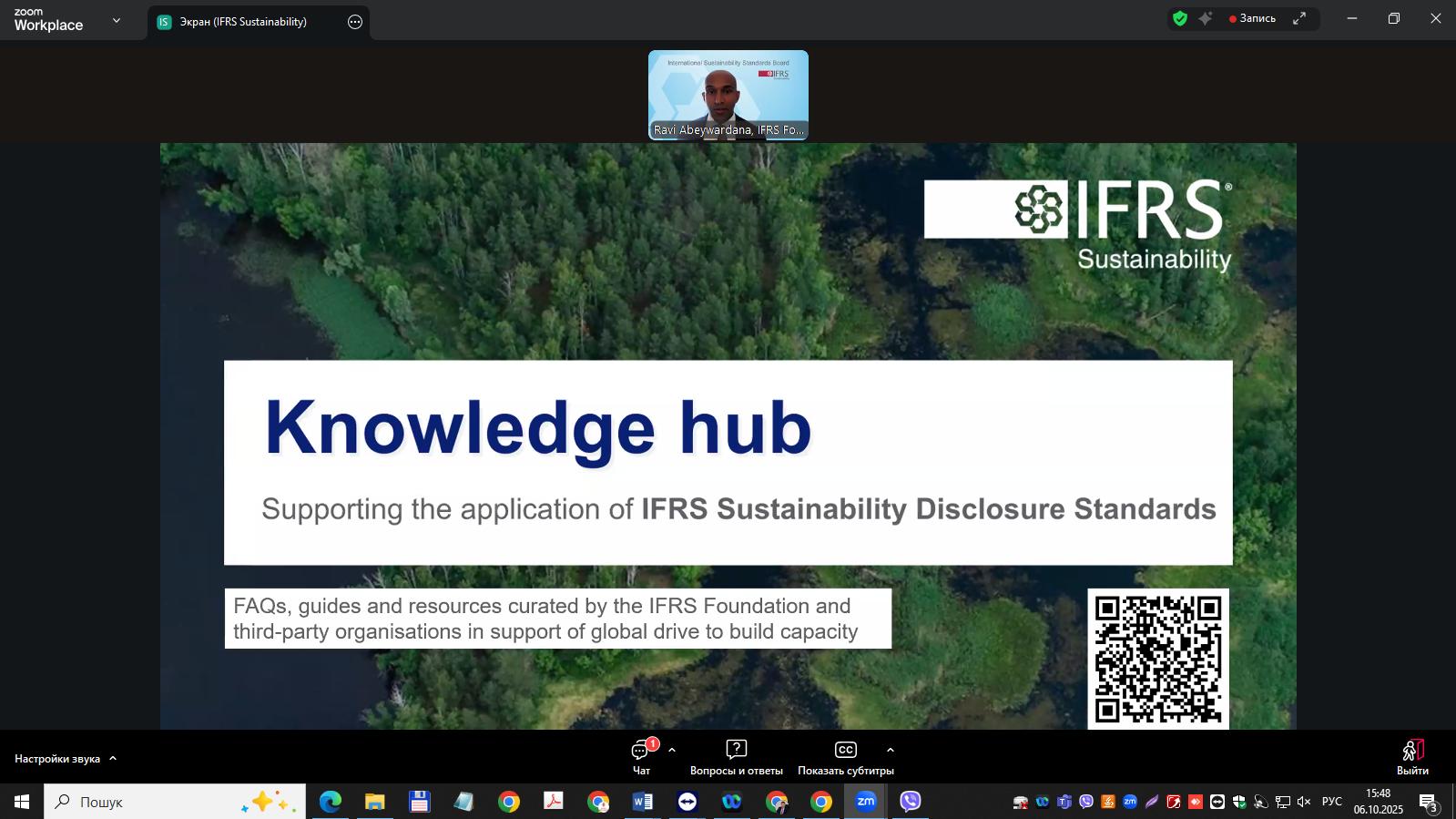Open Microsoft Teams from the system tray
The height and width of the screenshot is (819, 1456).
(x=1064, y=803)
